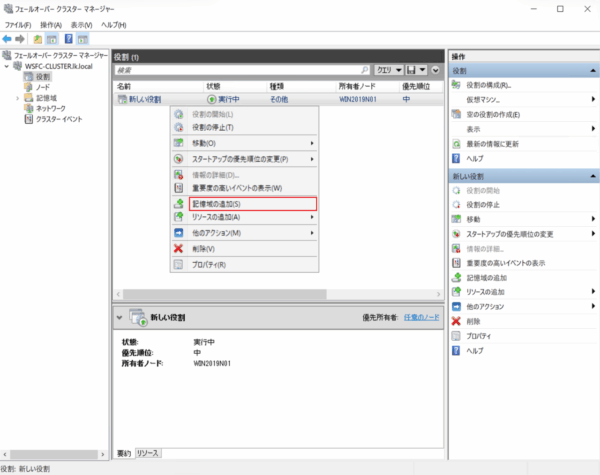Click the red X 削除 icon in actions pane

point(456,321)
